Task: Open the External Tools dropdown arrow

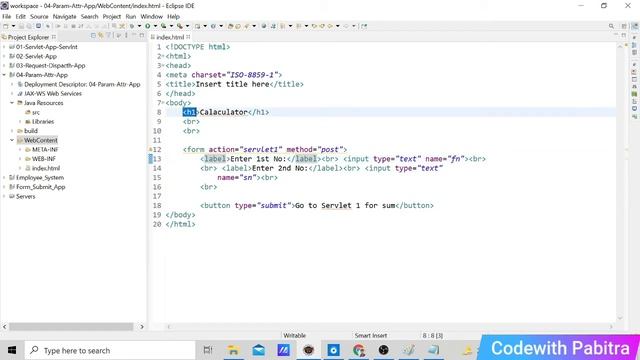Action: pos(187,26)
